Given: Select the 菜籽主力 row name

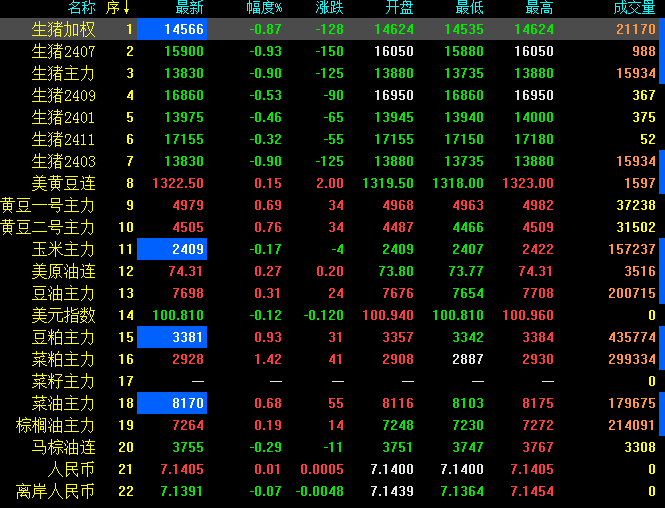Looking at the screenshot, I should (x=63, y=382).
